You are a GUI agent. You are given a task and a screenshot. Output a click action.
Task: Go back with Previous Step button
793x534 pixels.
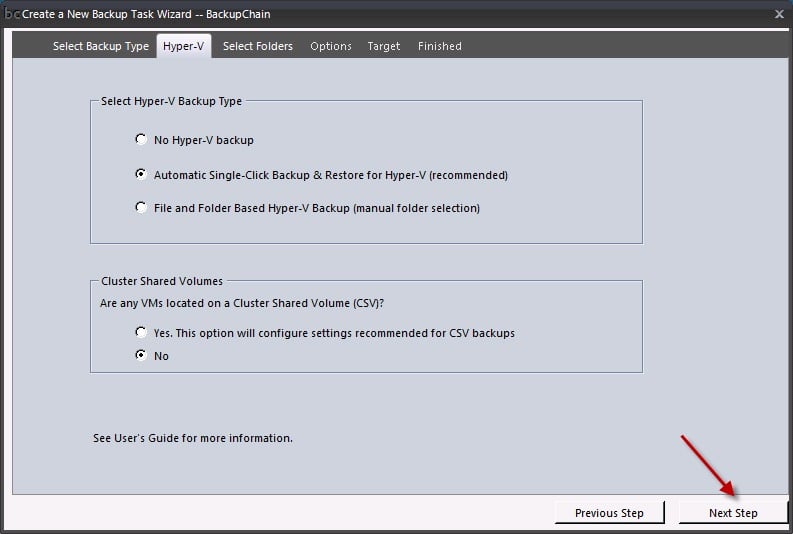coord(609,513)
